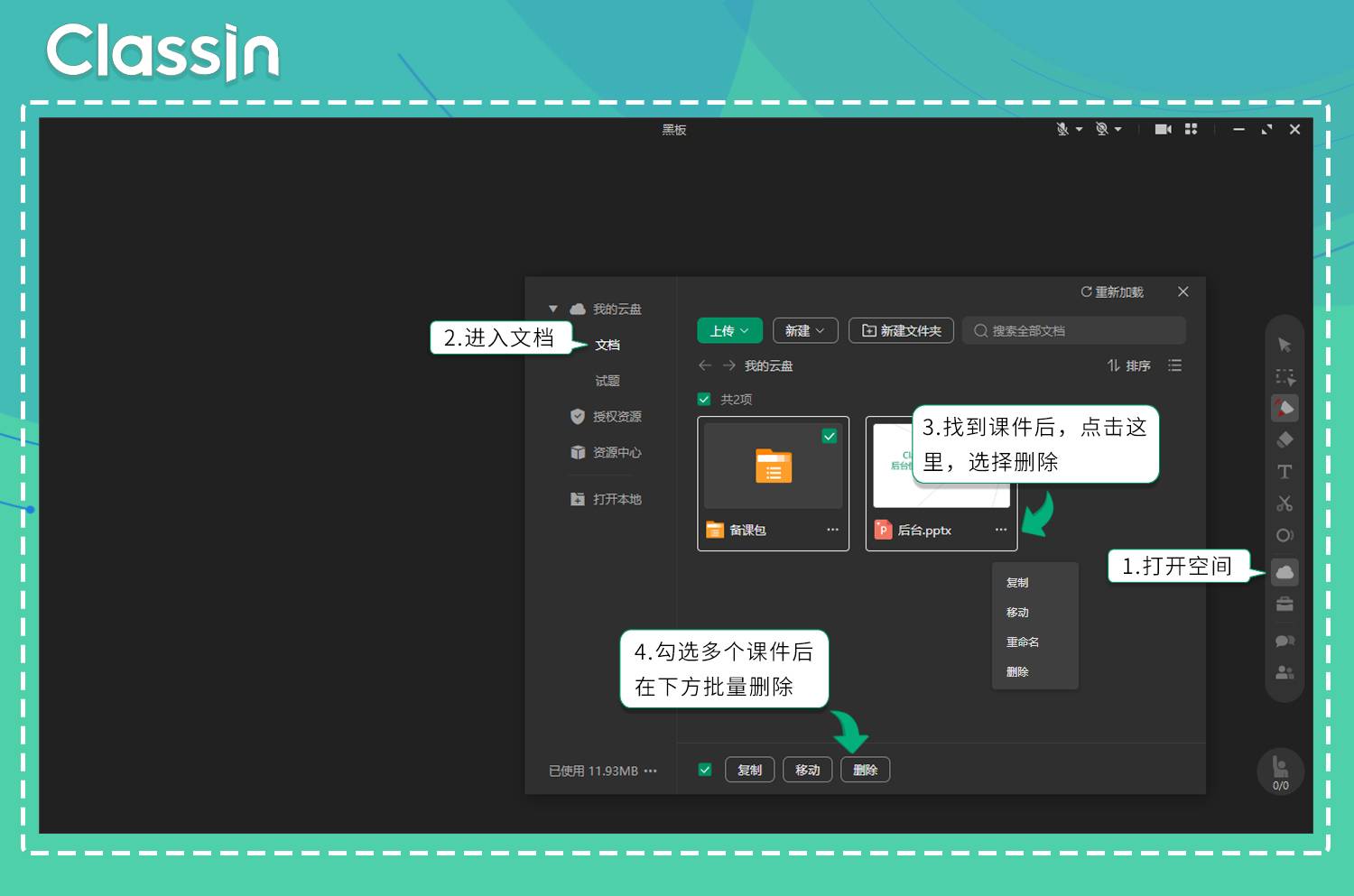Collapse the 我的云盘 tree arrow
This screenshot has width=1354, height=896.
tap(553, 309)
